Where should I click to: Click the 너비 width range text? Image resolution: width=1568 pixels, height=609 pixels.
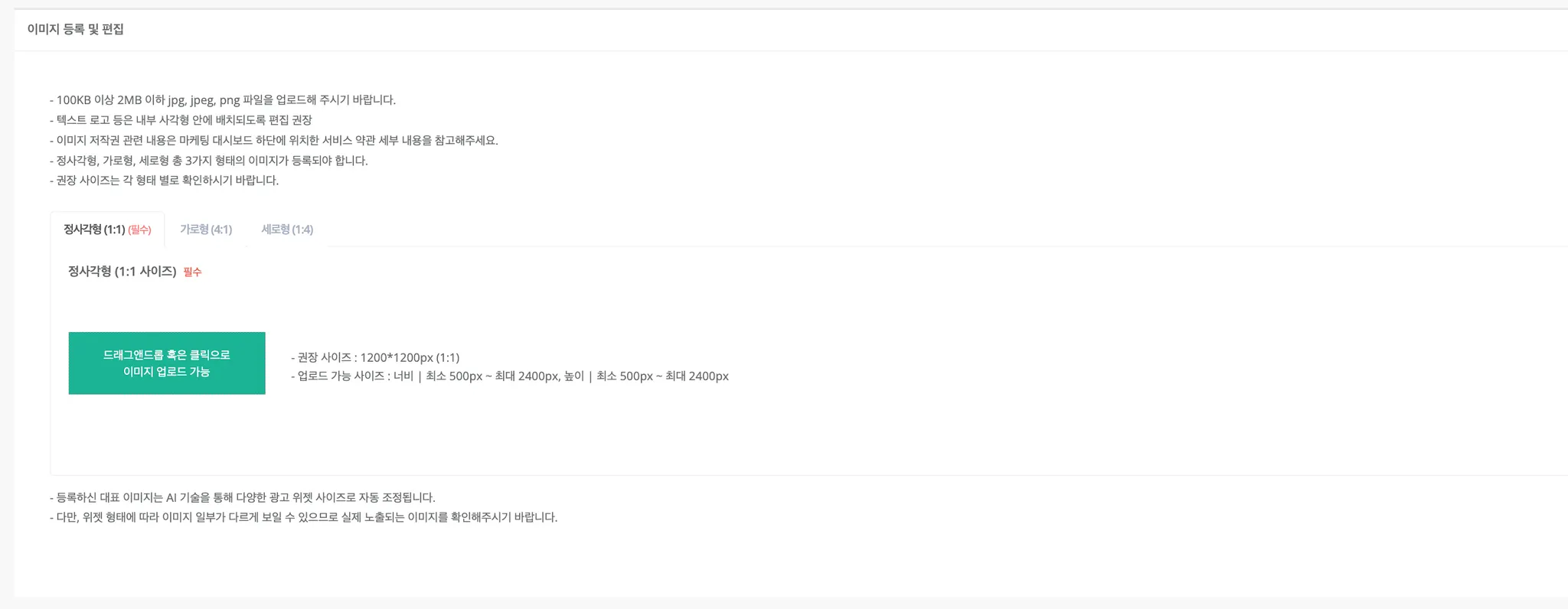point(476,376)
